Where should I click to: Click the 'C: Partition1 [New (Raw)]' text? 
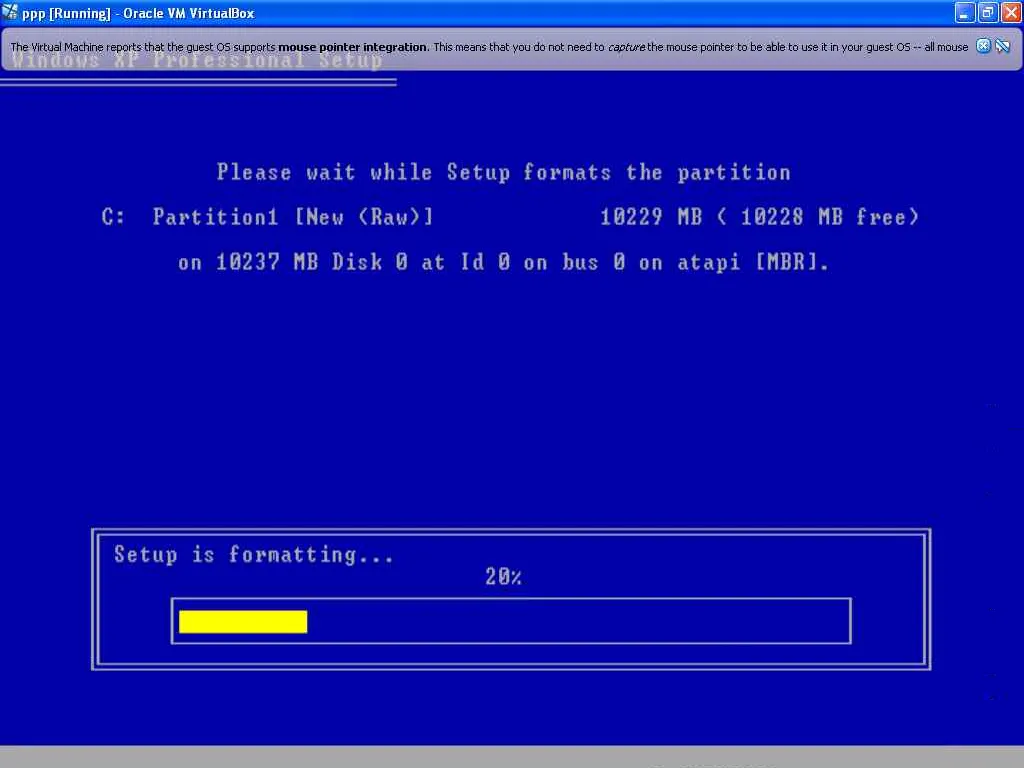click(268, 217)
